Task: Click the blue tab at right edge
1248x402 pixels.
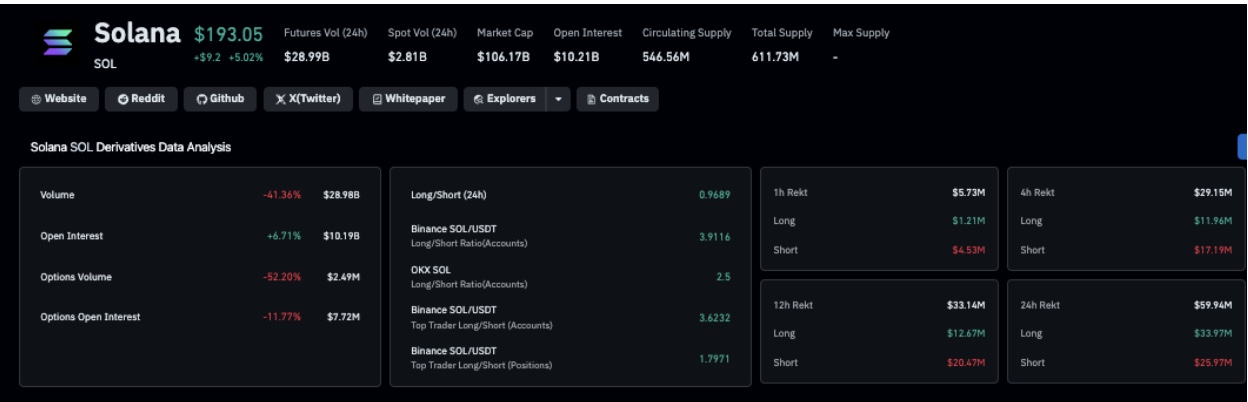Action: click(x=1242, y=146)
